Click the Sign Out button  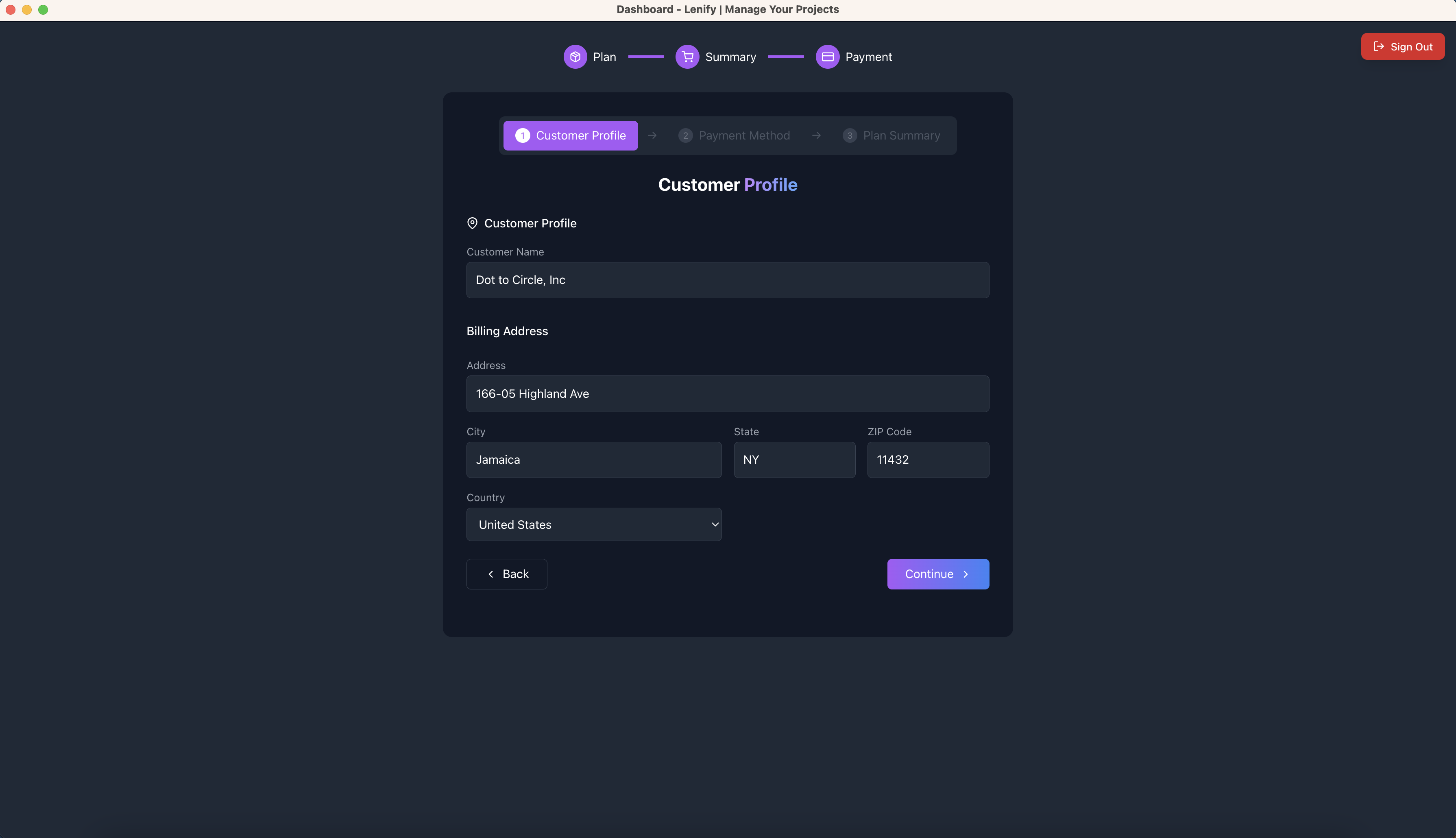point(1402,46)
